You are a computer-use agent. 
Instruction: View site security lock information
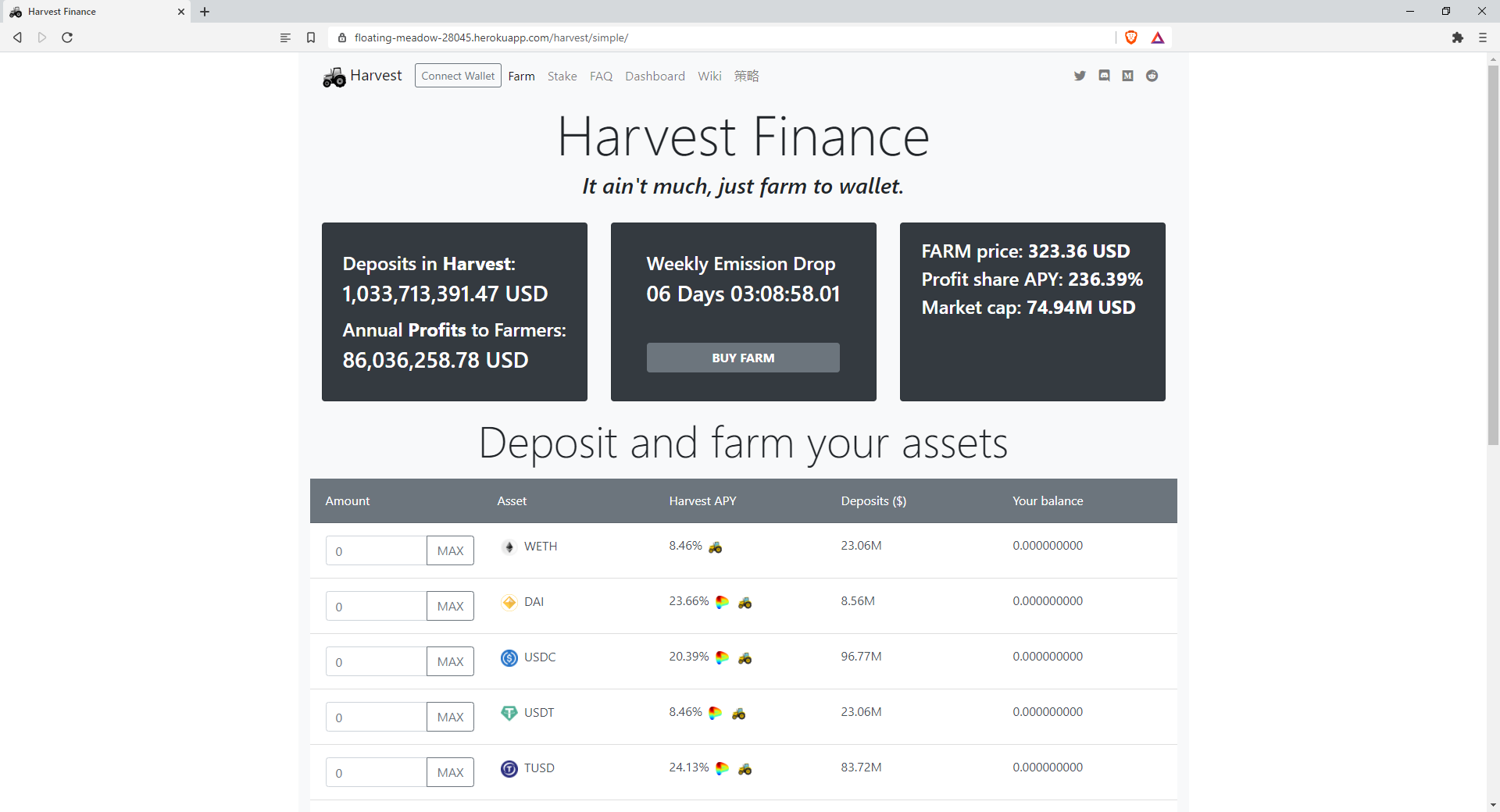point(341,37)
